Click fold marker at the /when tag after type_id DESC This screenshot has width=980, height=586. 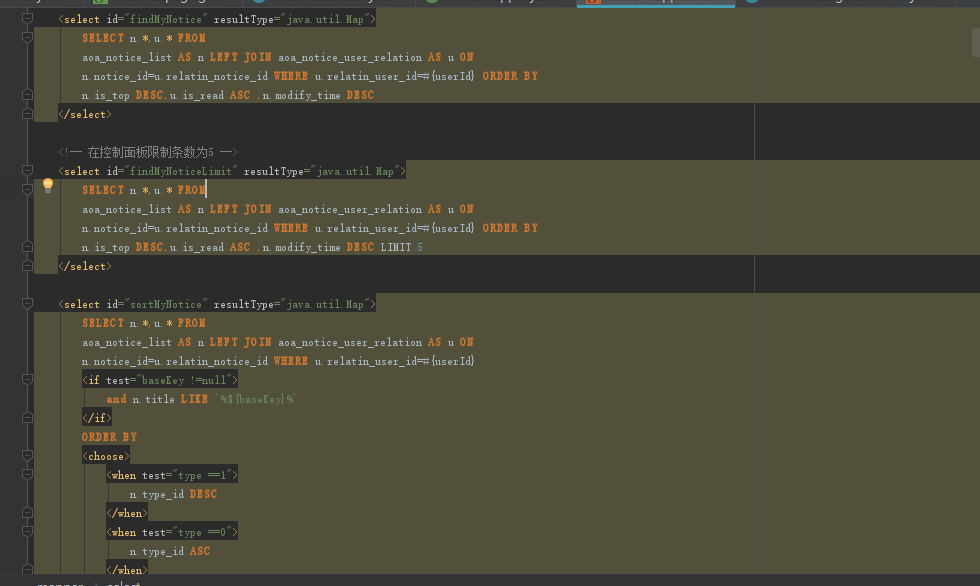pyautogui.click(x=27, y=512)
